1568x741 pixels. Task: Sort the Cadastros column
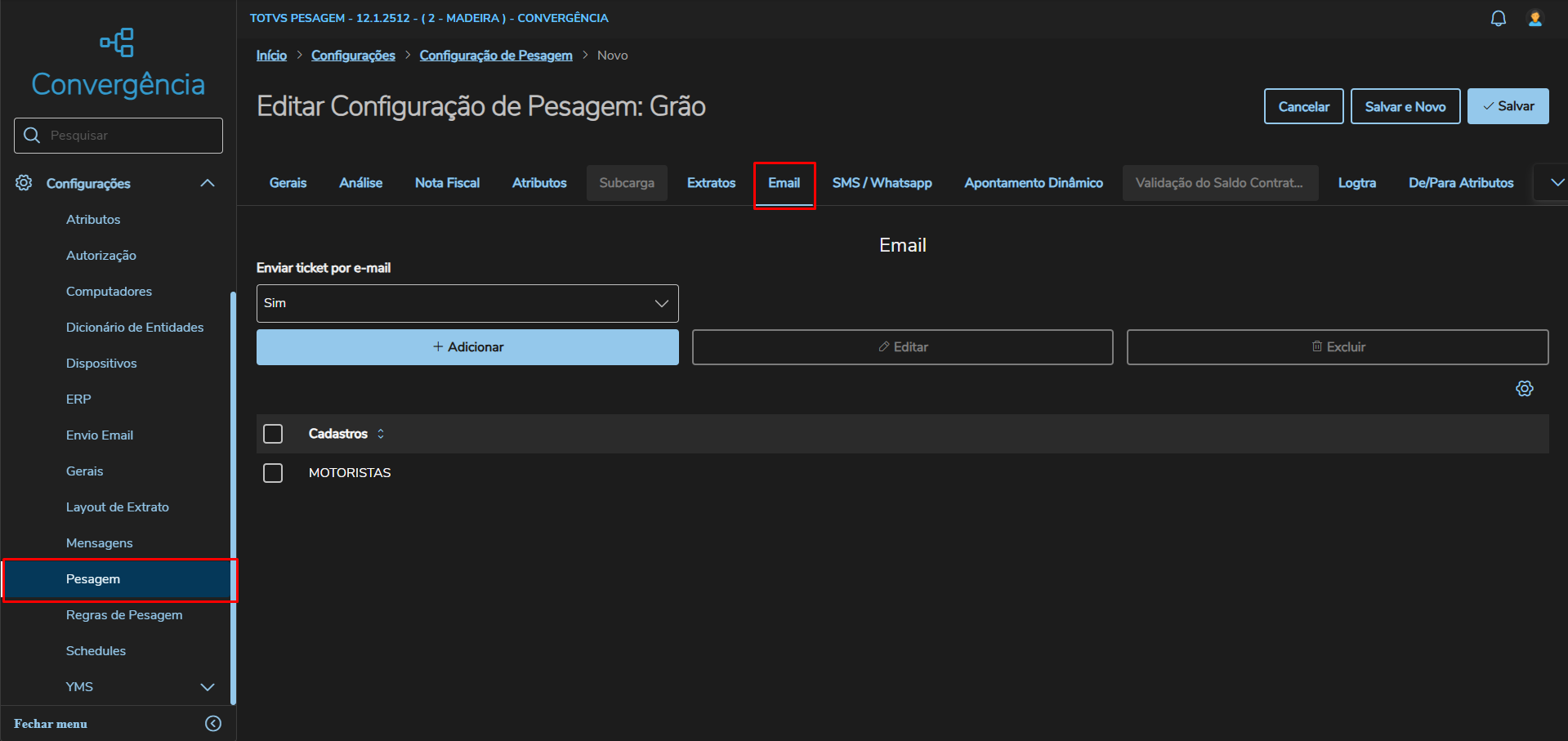381,434
